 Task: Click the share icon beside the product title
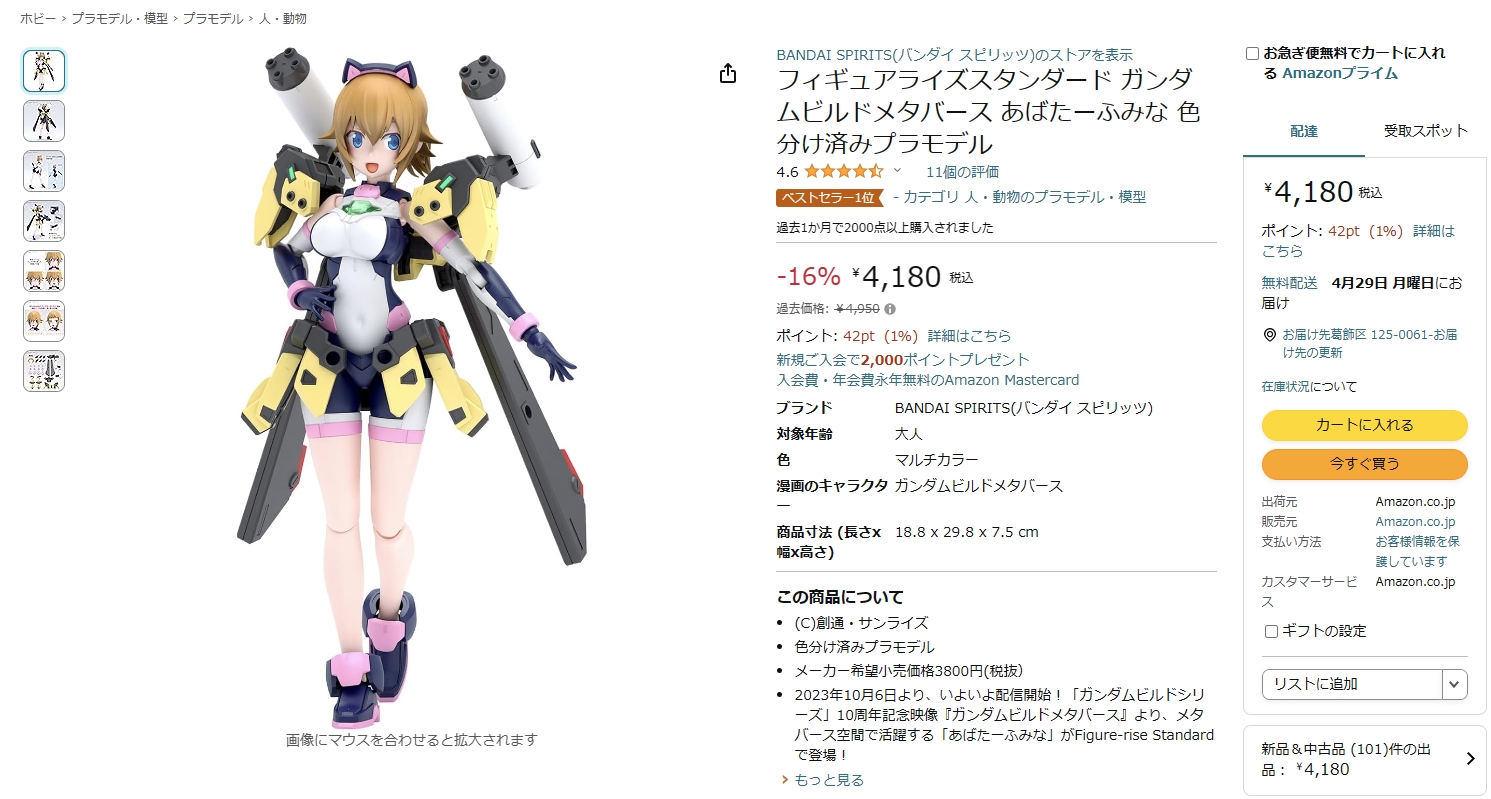tap(728, 73)
